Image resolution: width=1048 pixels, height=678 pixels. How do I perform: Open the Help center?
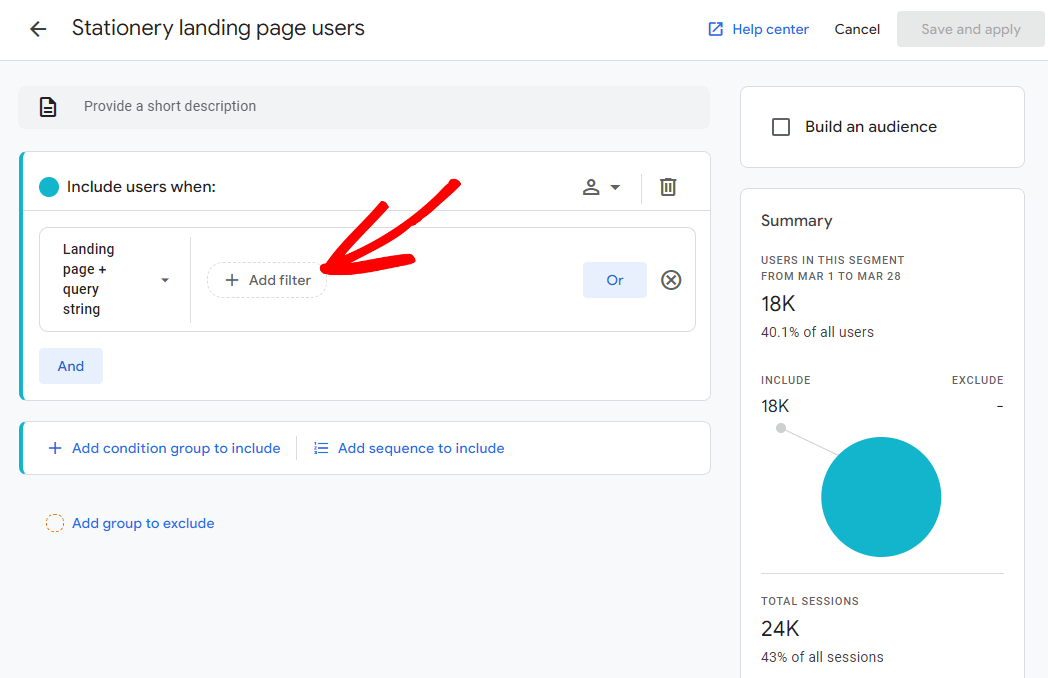click(768, 29)
